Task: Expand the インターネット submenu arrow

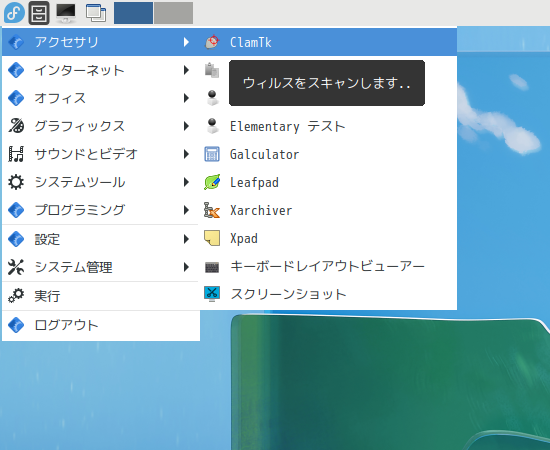Action: 186,70
